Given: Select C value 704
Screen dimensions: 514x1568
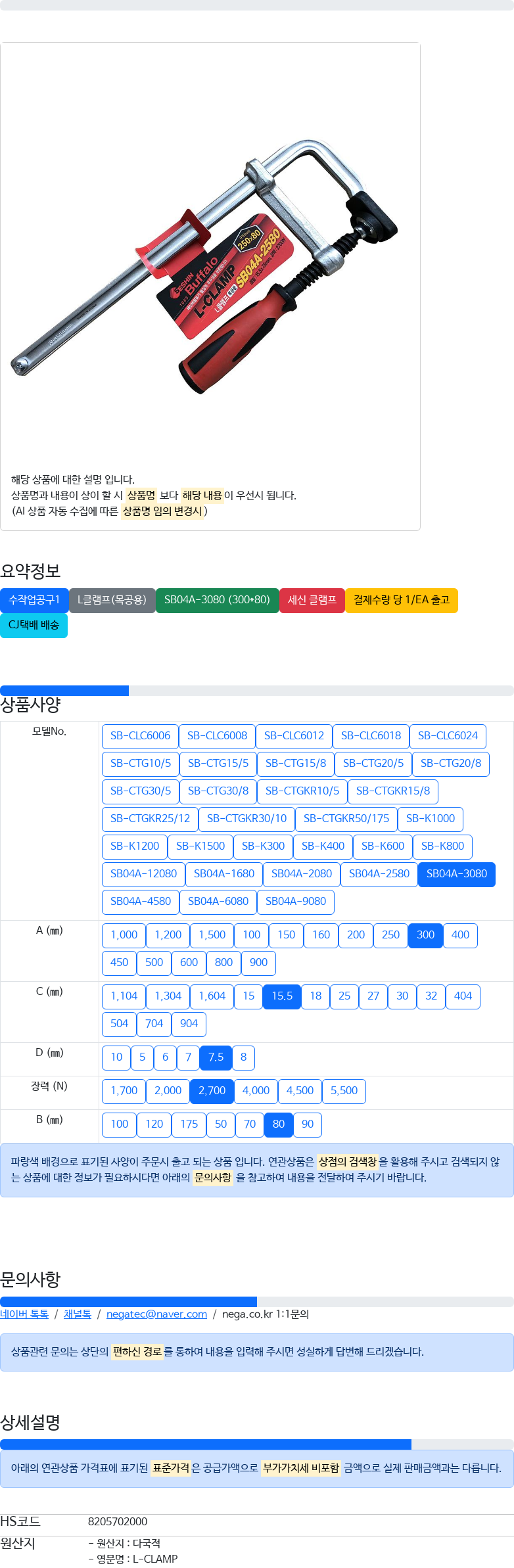Looking at the screenshot, I should [154, 1024].
